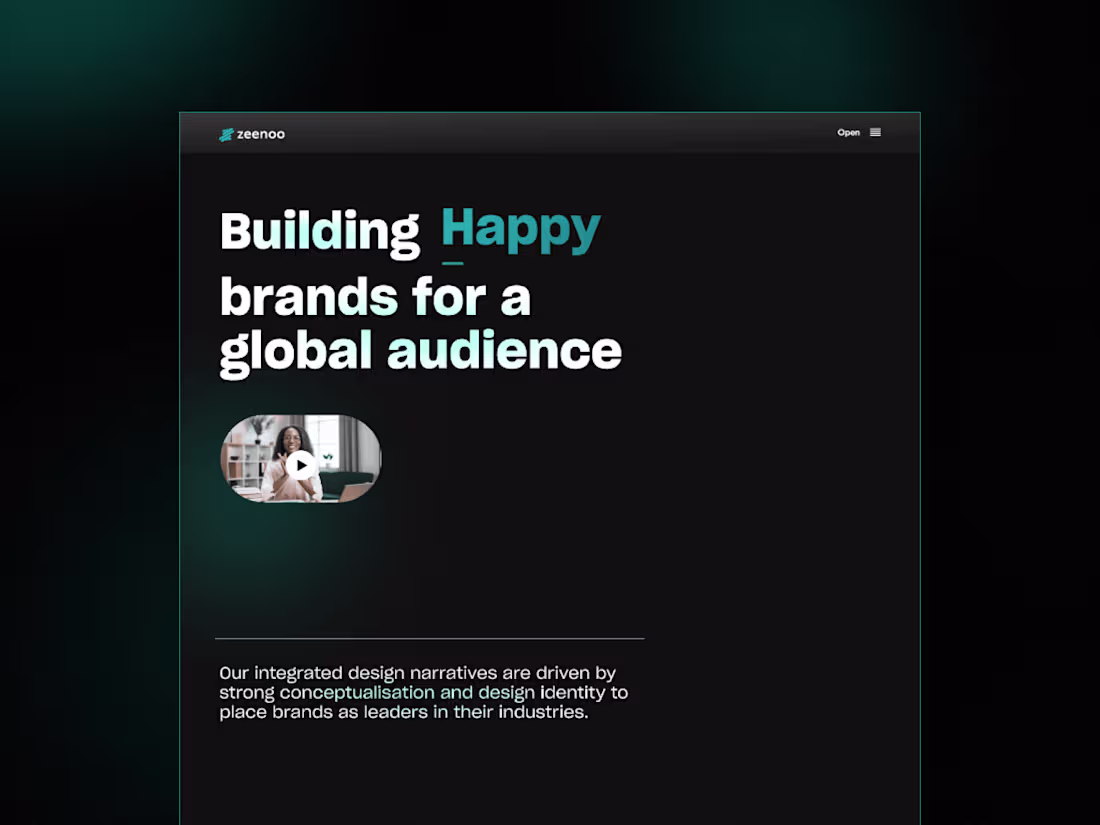Click the rounded video thumbnail of the woman
This screenshot has width=1100, height=825.
[301, 459]
